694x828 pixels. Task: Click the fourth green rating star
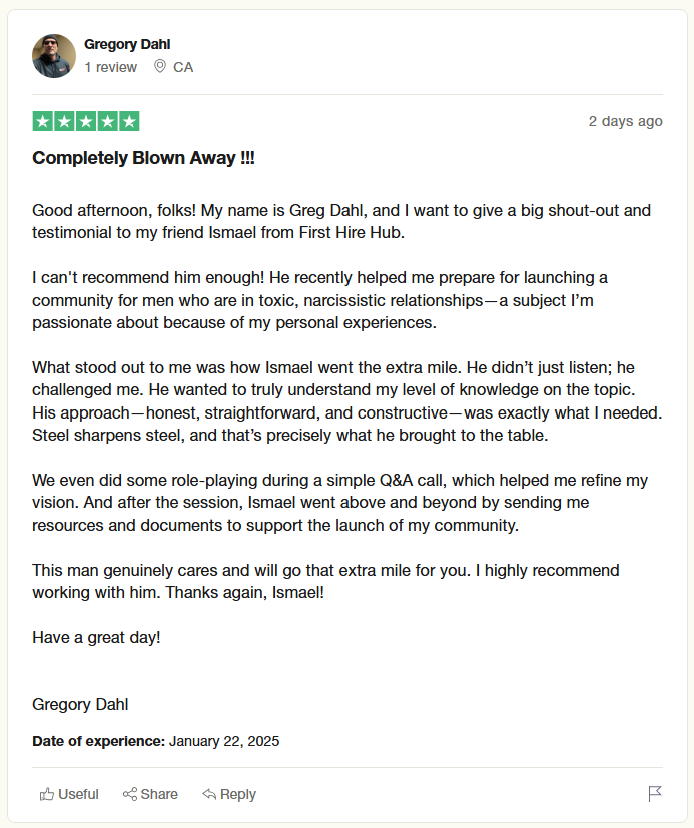click(x=107, y=122)
